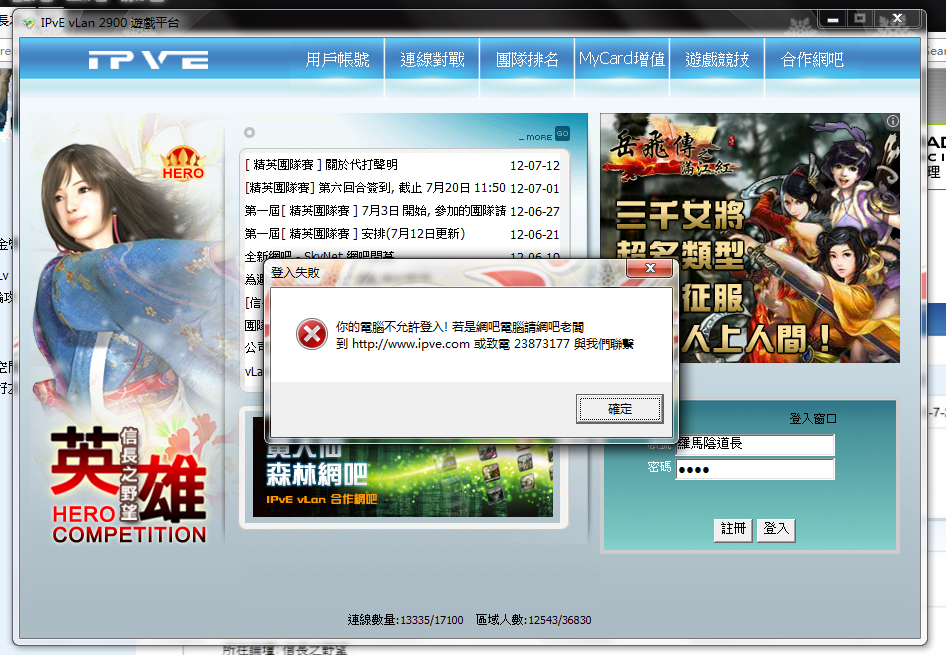The image size is (946, 655).
Task: Click the IPVE logo
Action: point(148,60)
